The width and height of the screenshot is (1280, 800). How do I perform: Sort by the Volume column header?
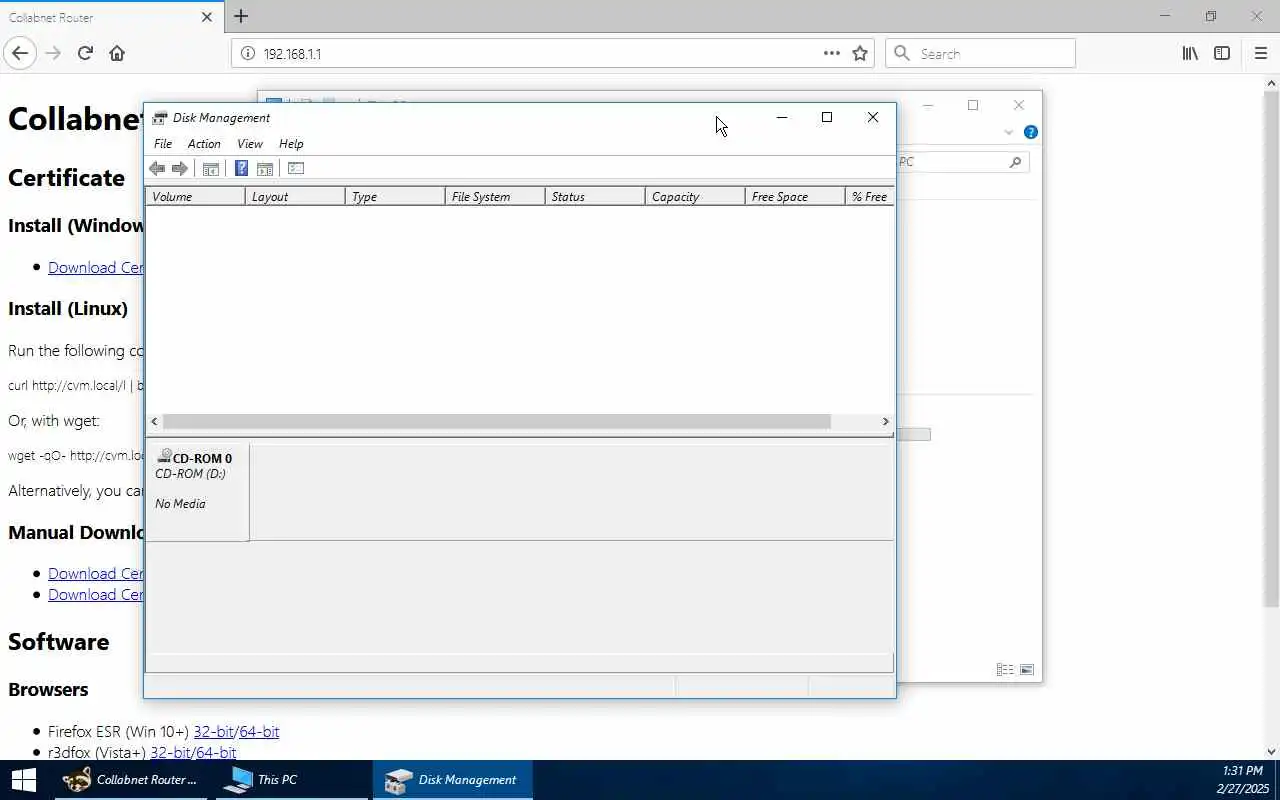195,197
